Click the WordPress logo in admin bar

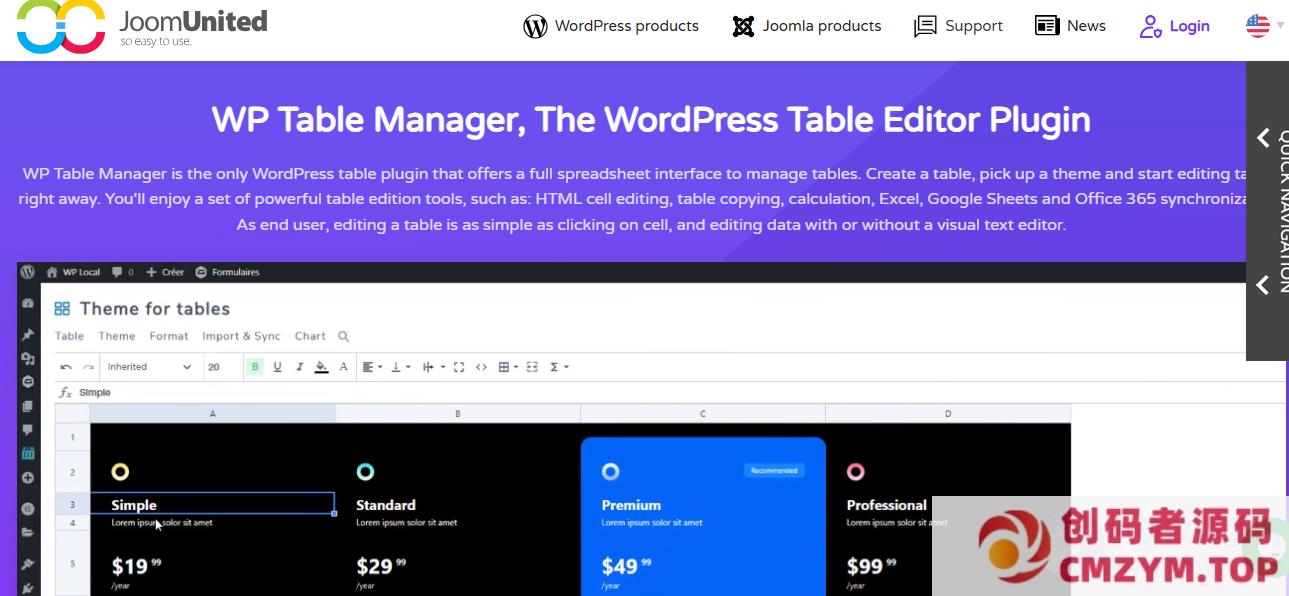[28, 272]
